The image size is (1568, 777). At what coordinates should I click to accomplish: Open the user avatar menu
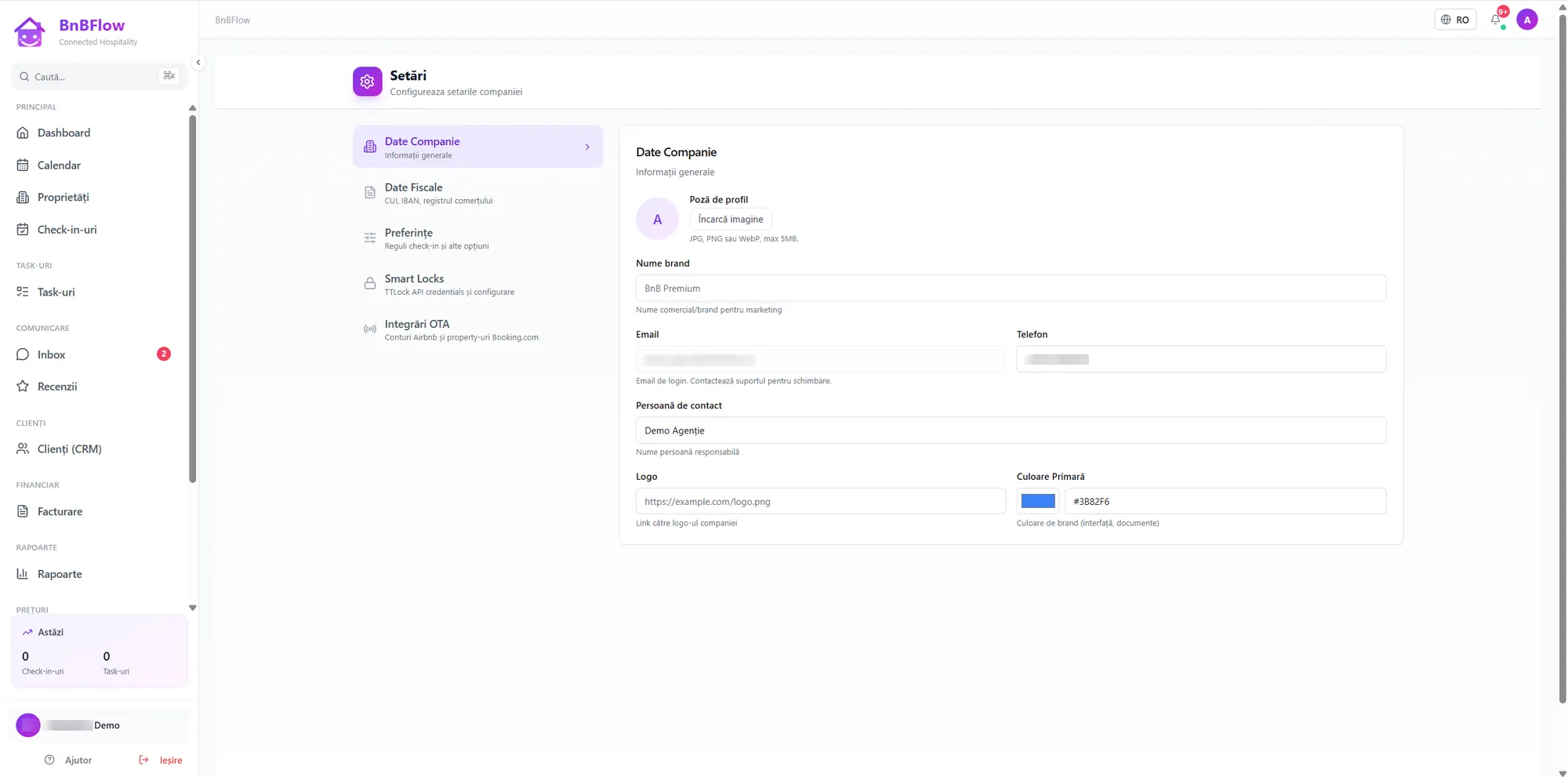(x=1526, y=20)
